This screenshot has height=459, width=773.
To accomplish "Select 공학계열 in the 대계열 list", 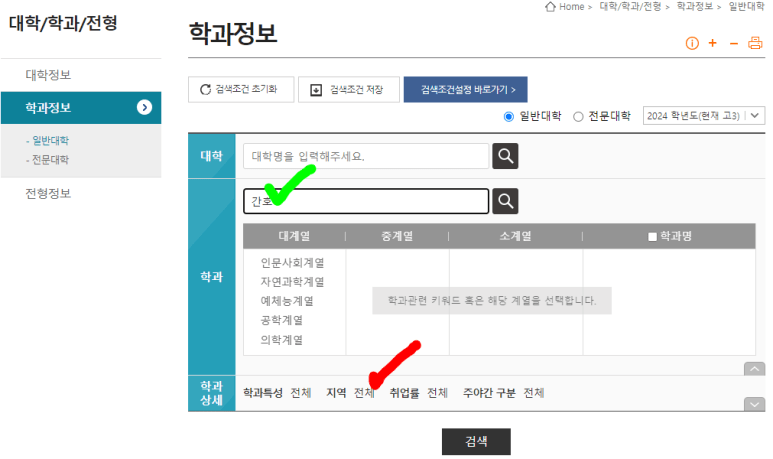I will click(x=281, y=320).
